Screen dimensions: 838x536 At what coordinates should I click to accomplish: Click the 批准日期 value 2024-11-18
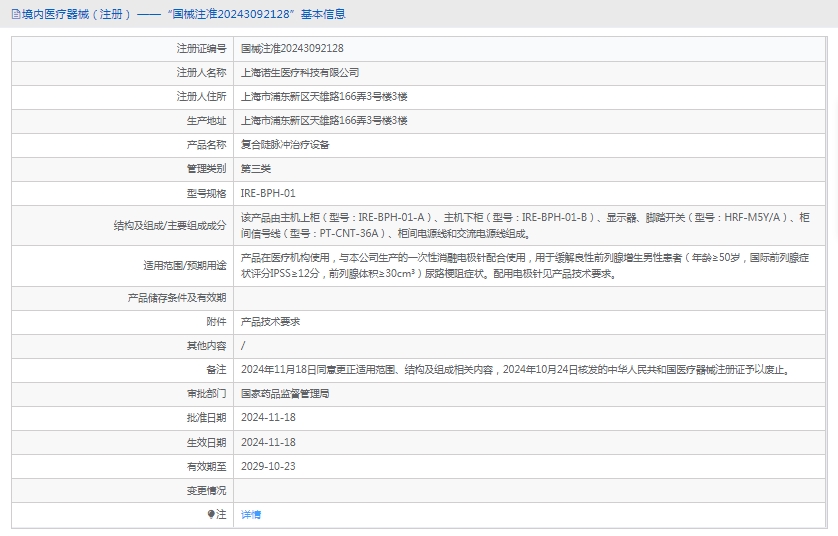[268, 418]
